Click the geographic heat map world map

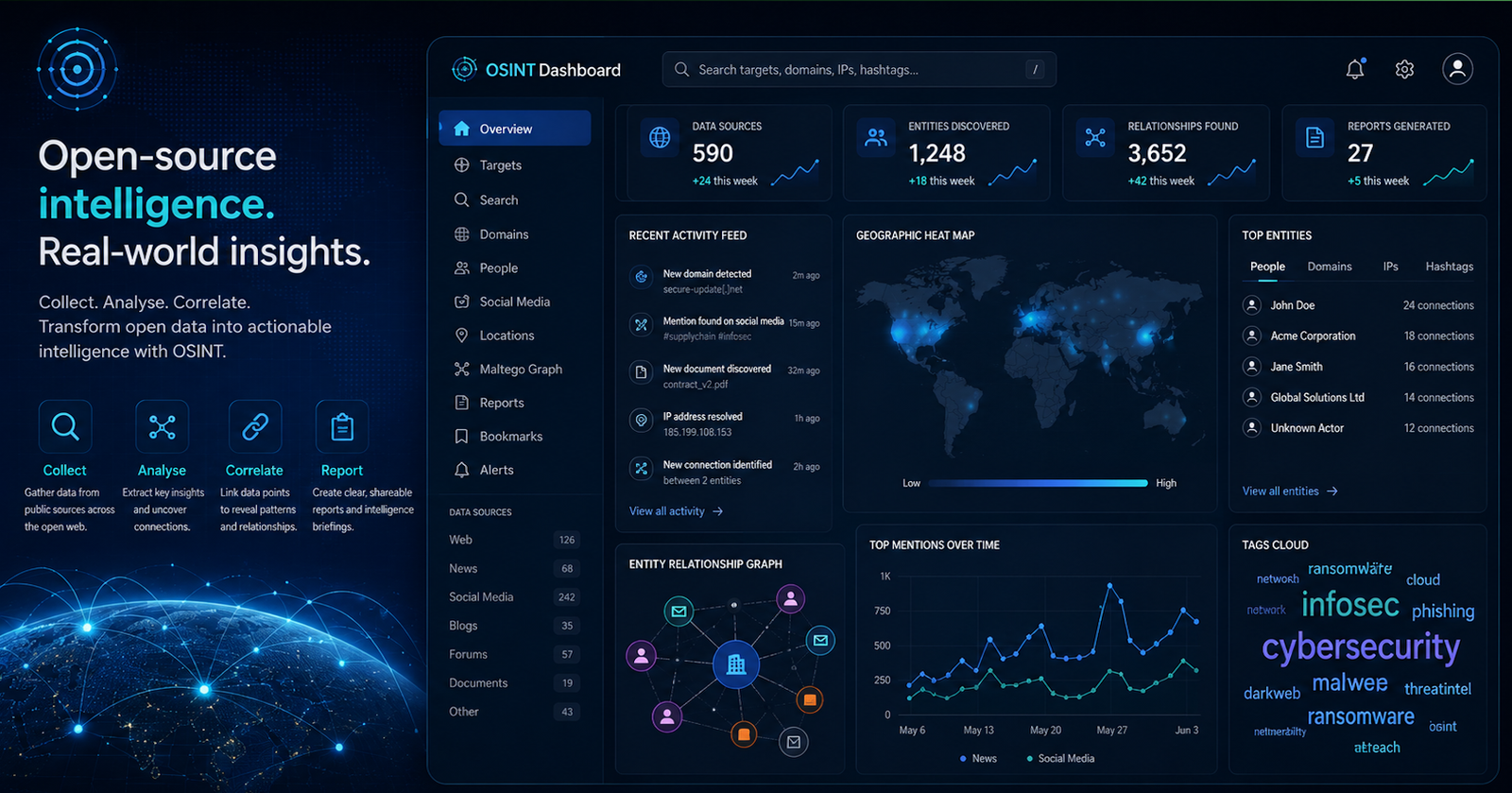[x=1029, y=358]
